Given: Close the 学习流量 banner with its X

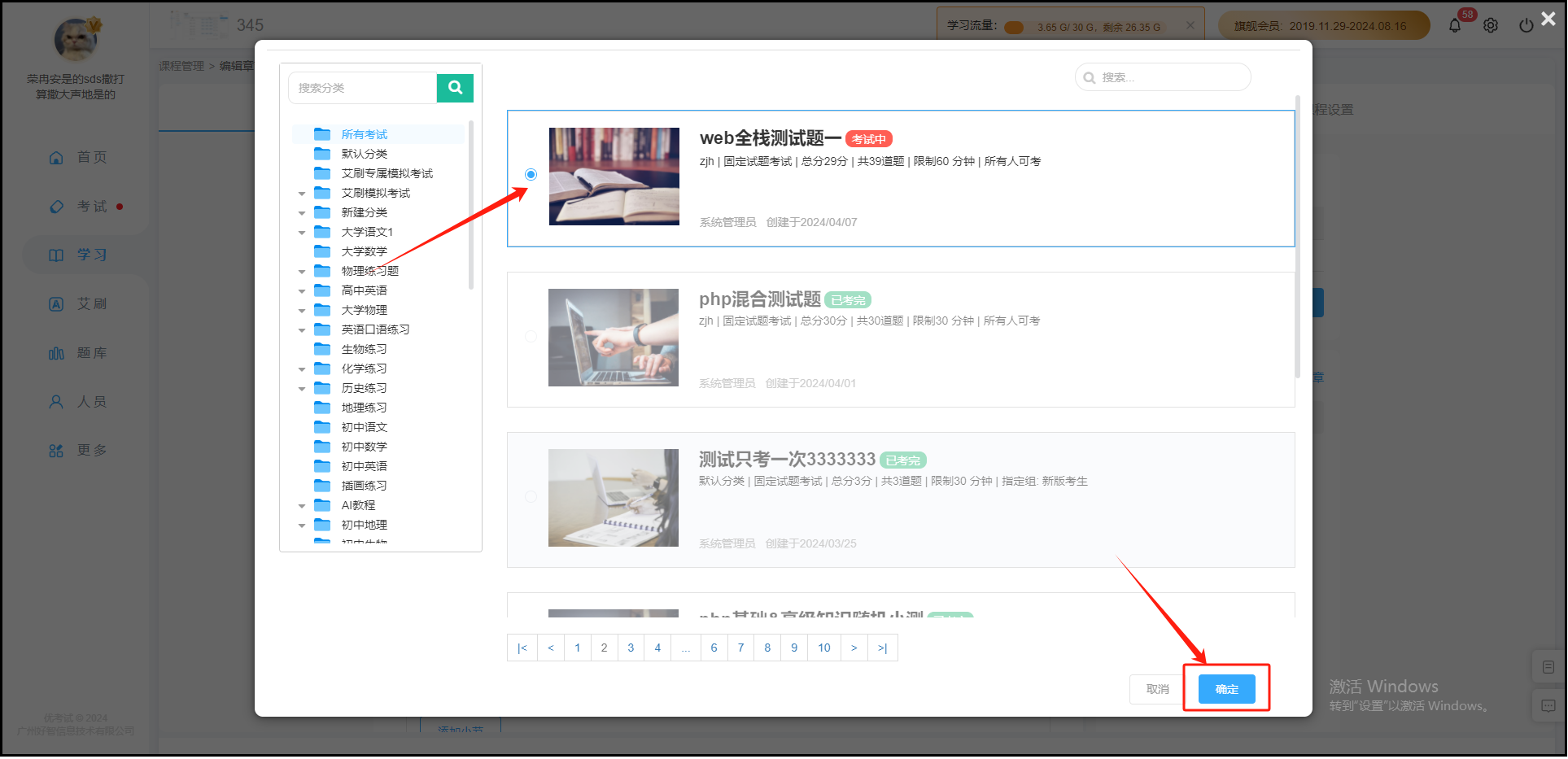Looking at the screenshot, I should coord(1190,25).
